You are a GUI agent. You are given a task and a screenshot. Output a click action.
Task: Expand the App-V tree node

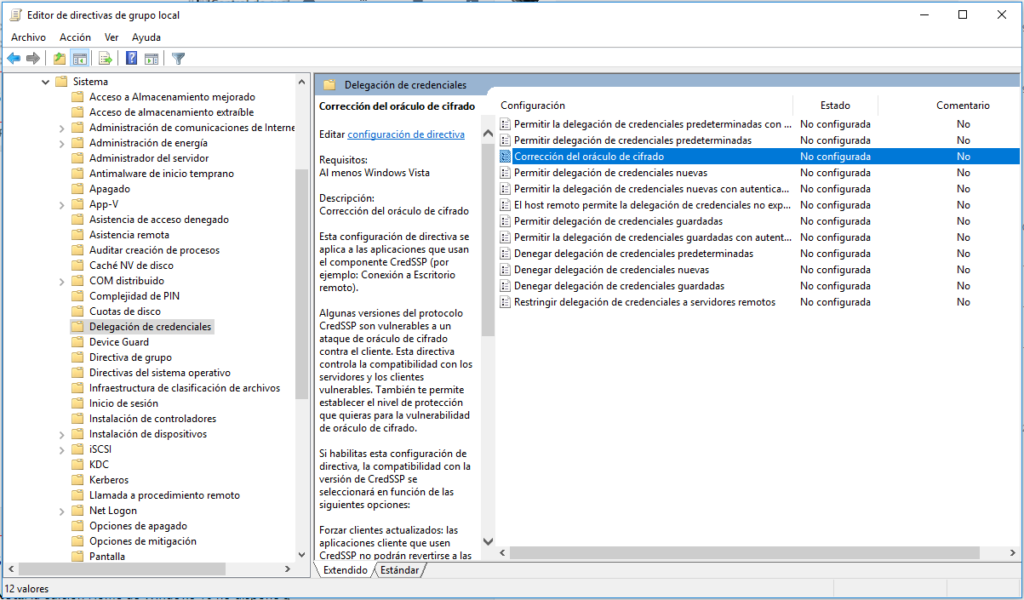click(x=62, y=205)
